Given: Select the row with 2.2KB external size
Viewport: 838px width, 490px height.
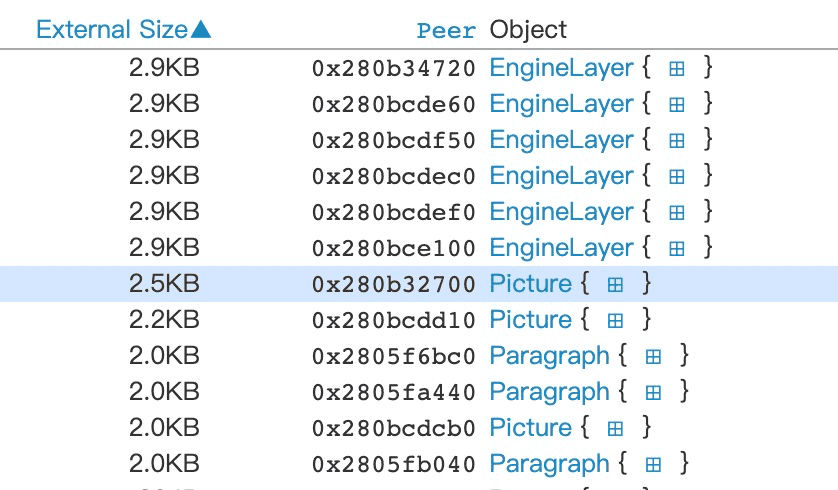Looking at the screenshot, I should click(419, 320).
